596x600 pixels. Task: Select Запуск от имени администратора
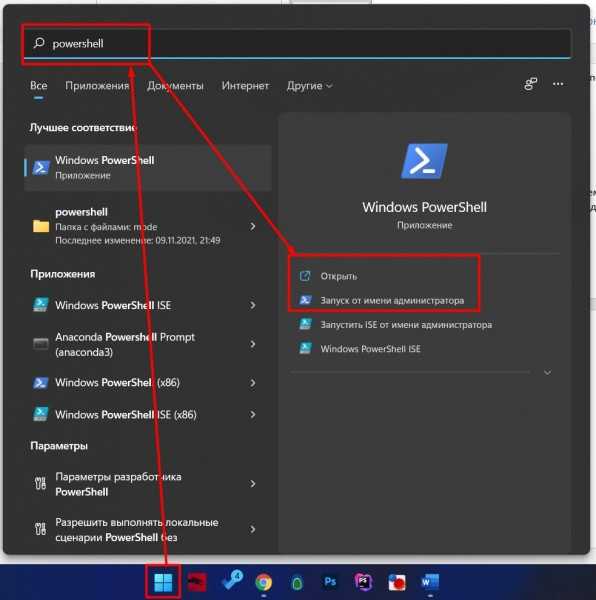click(392, 300)
